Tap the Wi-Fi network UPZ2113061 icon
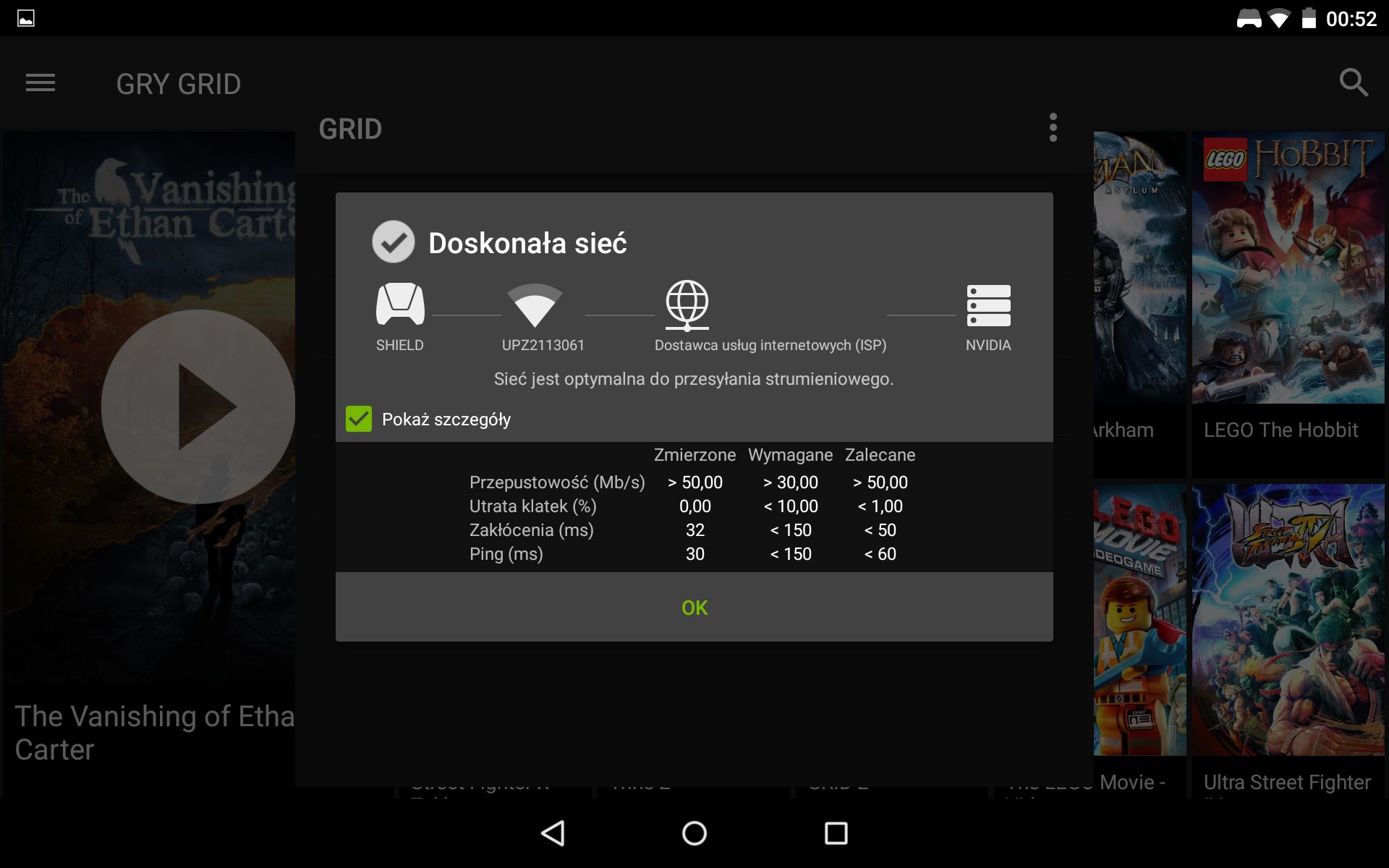 coord(535,305)
